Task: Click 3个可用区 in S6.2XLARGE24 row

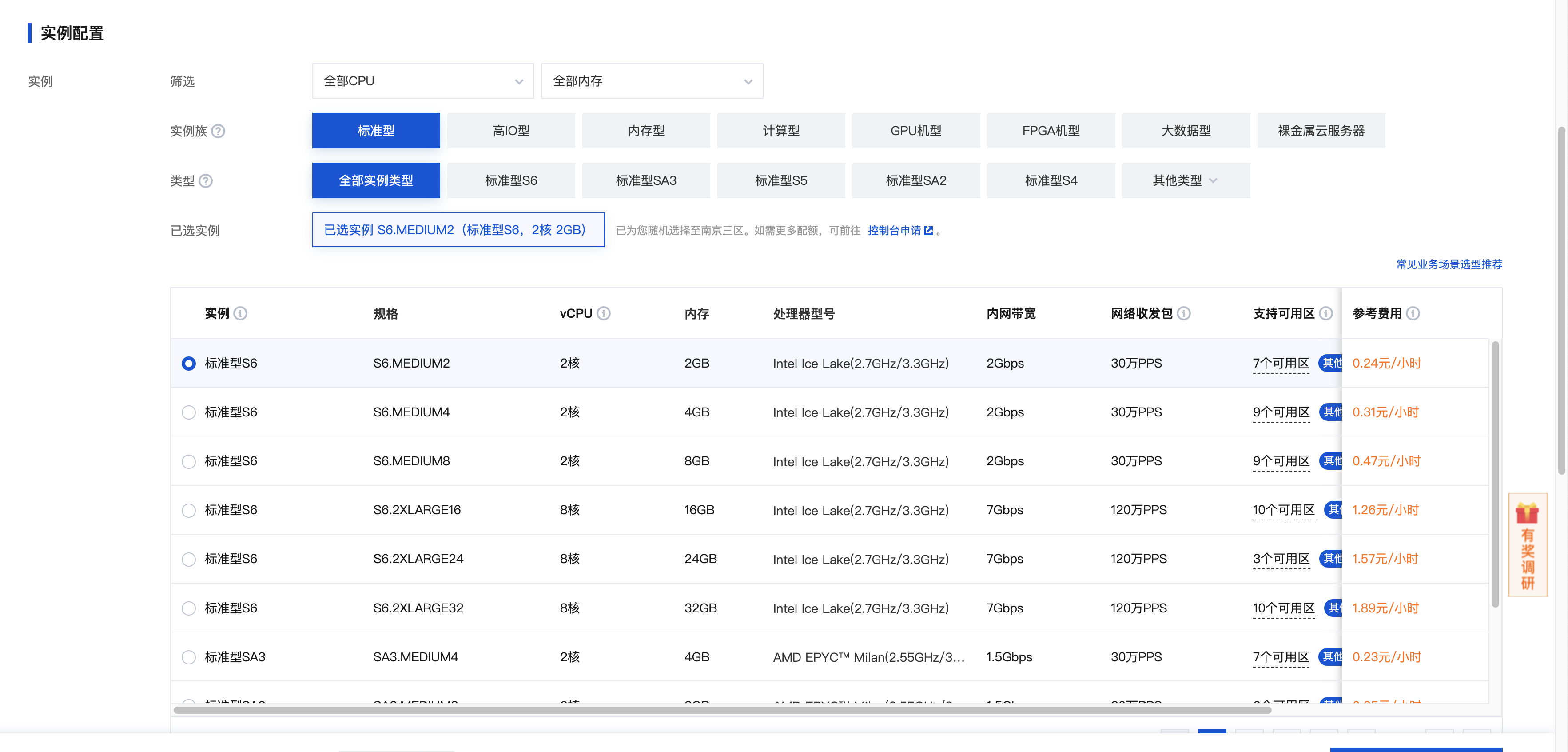Action: pos(1281,559)
